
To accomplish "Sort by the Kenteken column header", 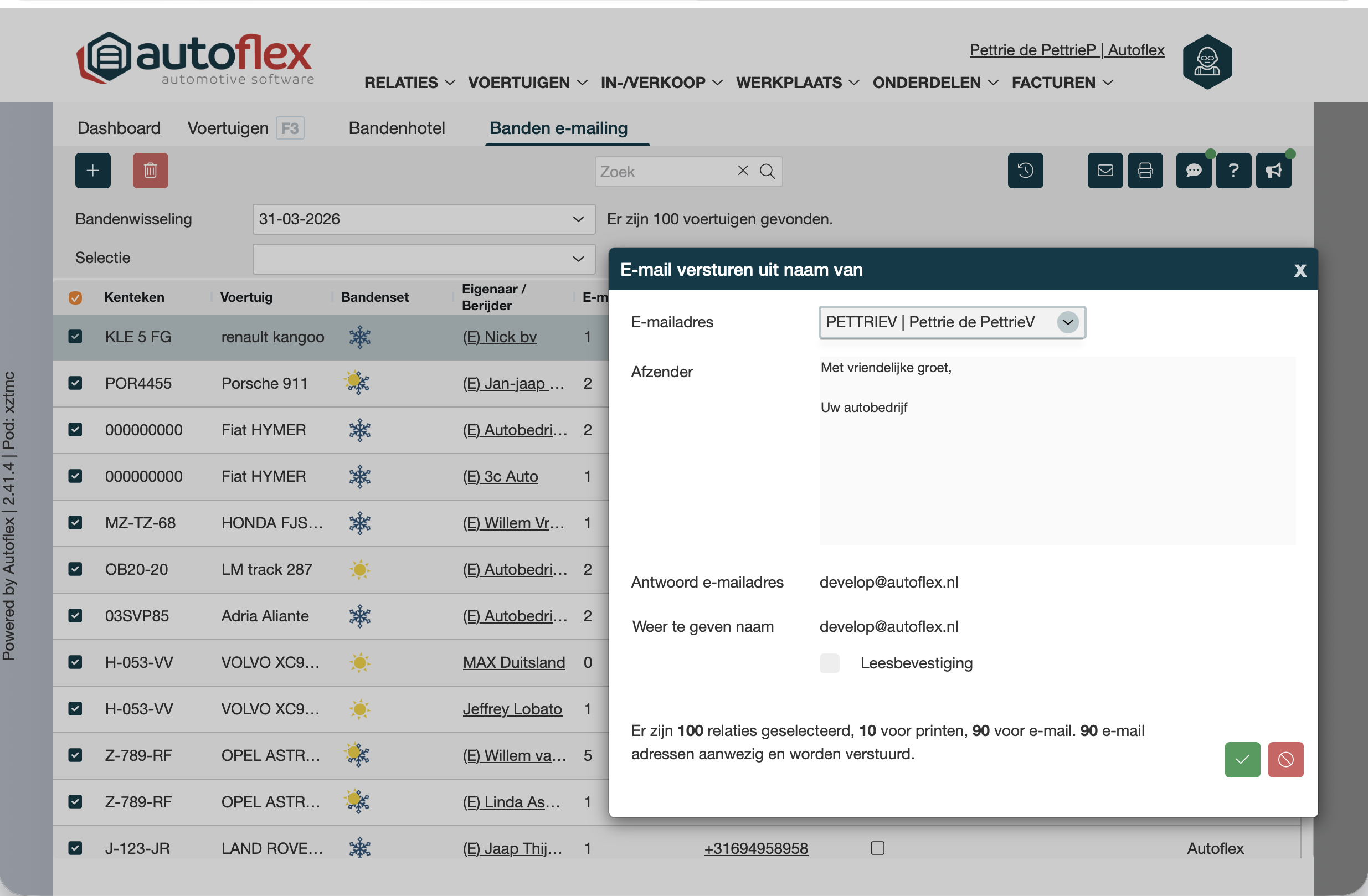I will [134, 298].
